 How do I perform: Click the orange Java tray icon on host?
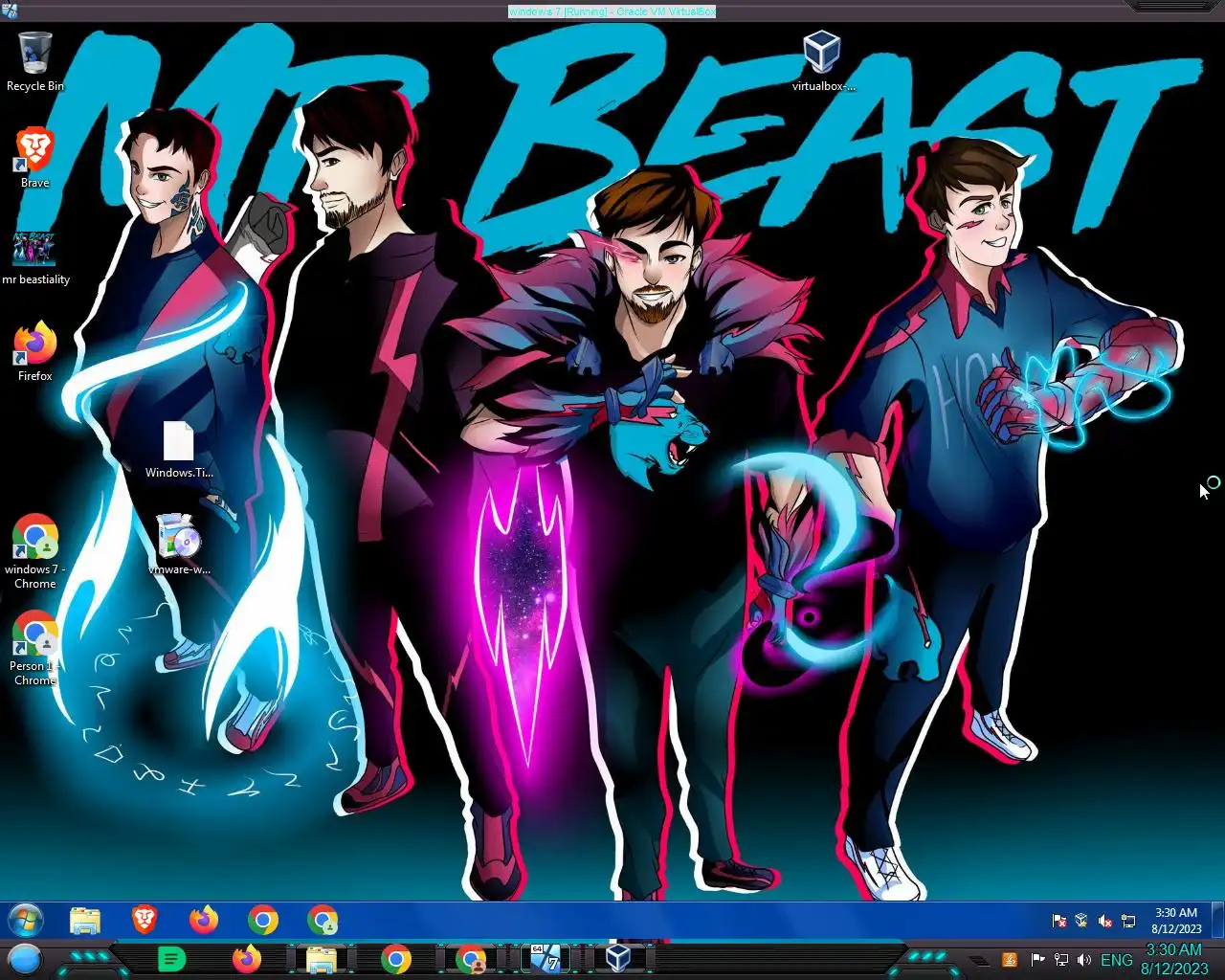1010,960
